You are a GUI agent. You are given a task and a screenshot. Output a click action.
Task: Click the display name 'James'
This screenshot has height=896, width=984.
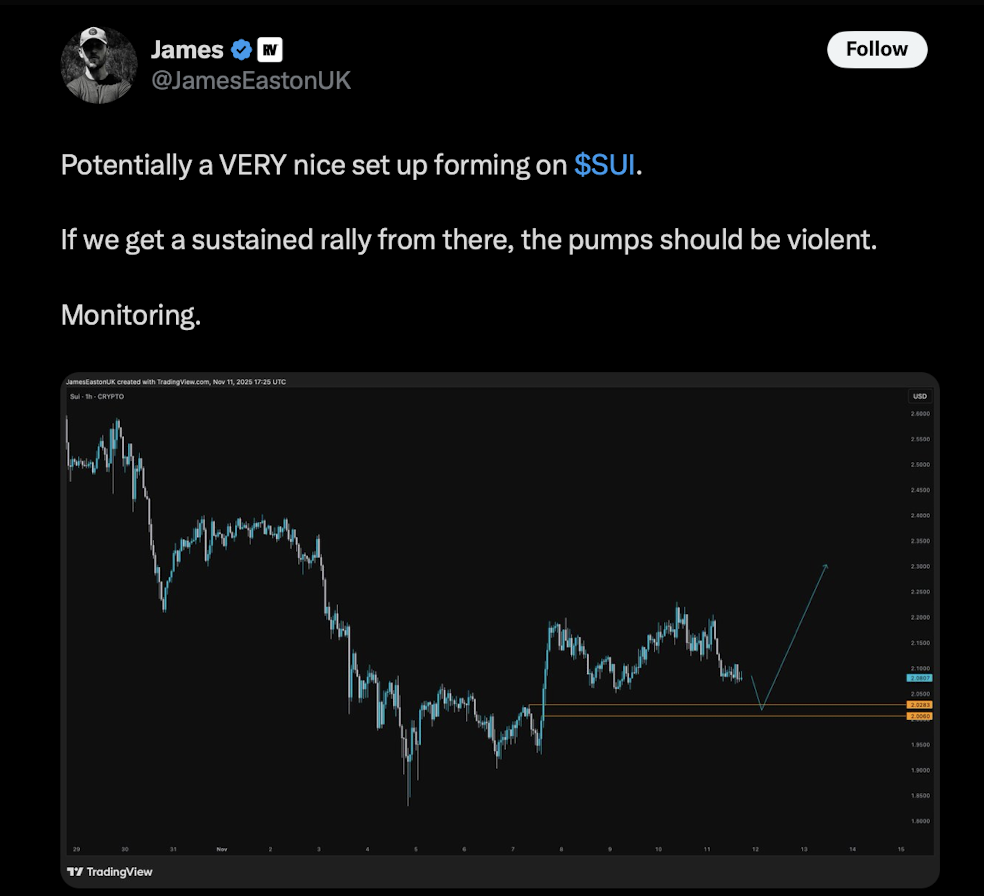click(x=185, y=49)
